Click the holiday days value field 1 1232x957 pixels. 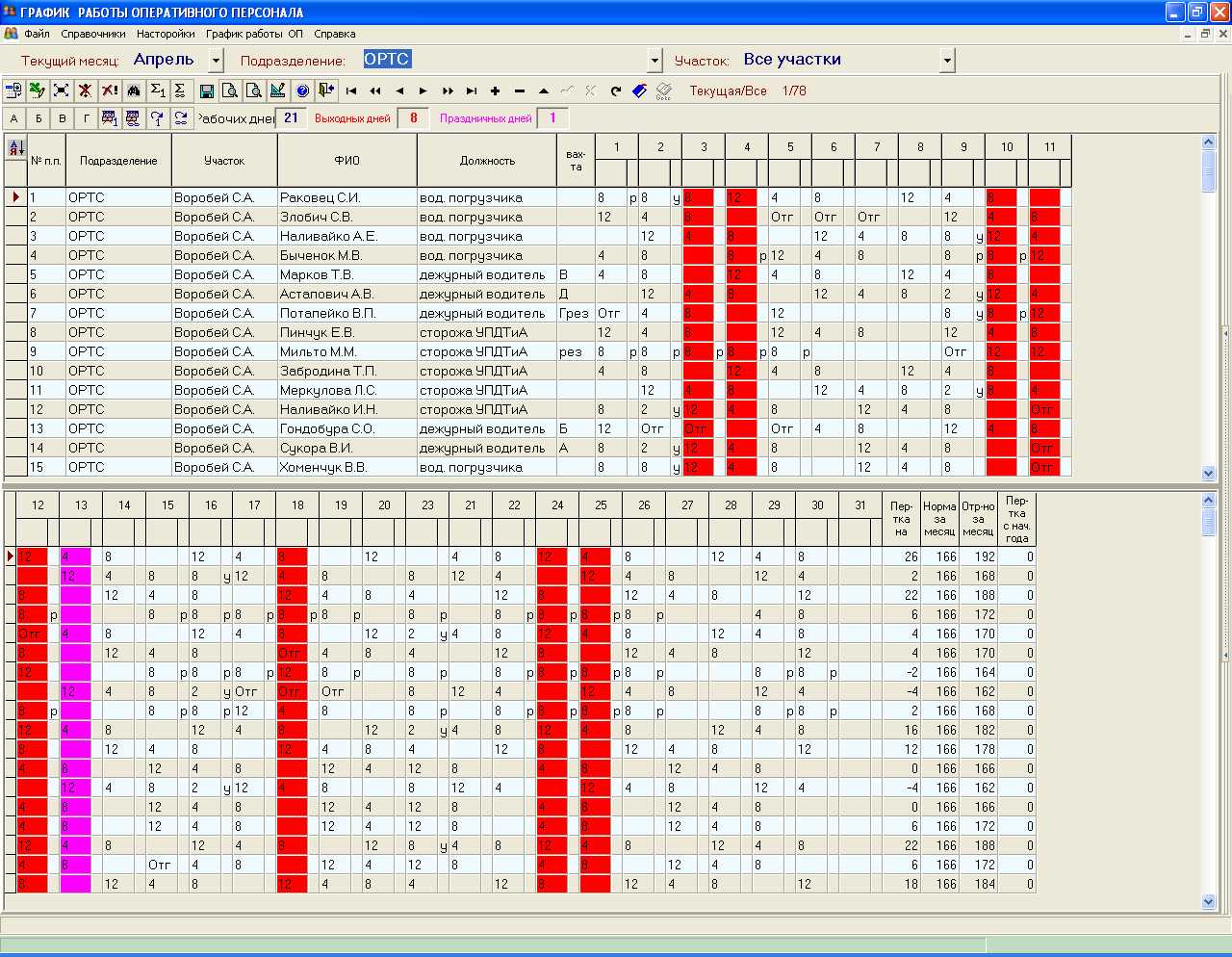coord(552,118)
